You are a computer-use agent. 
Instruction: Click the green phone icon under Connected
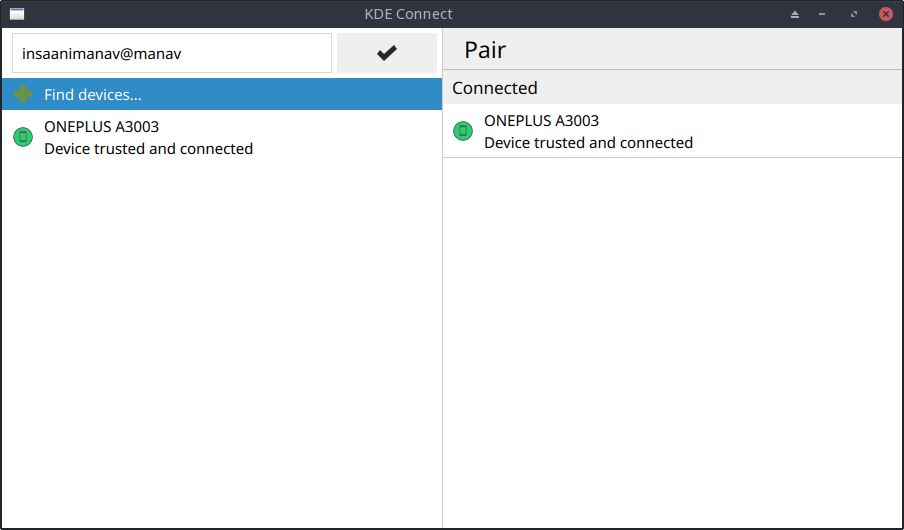click(463, 131)
